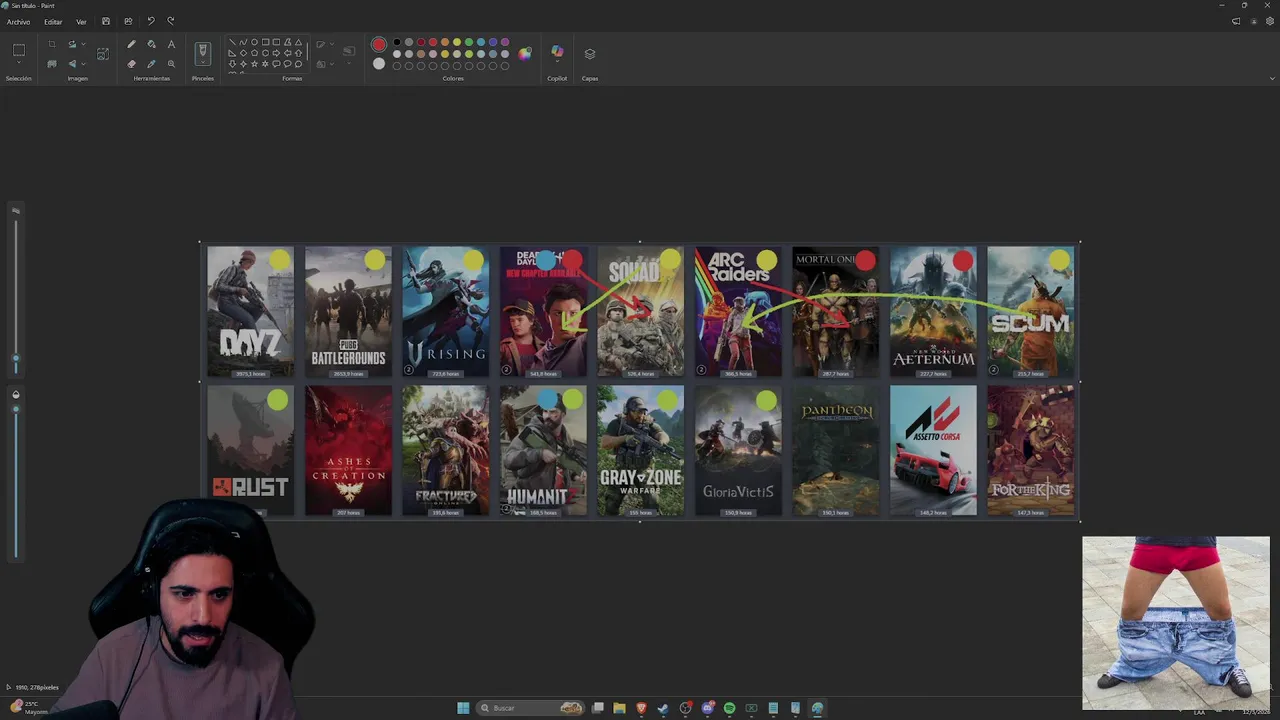Pick the diamond shape
The width and height of the screenshot is (1280, 720).
point(243,53)
